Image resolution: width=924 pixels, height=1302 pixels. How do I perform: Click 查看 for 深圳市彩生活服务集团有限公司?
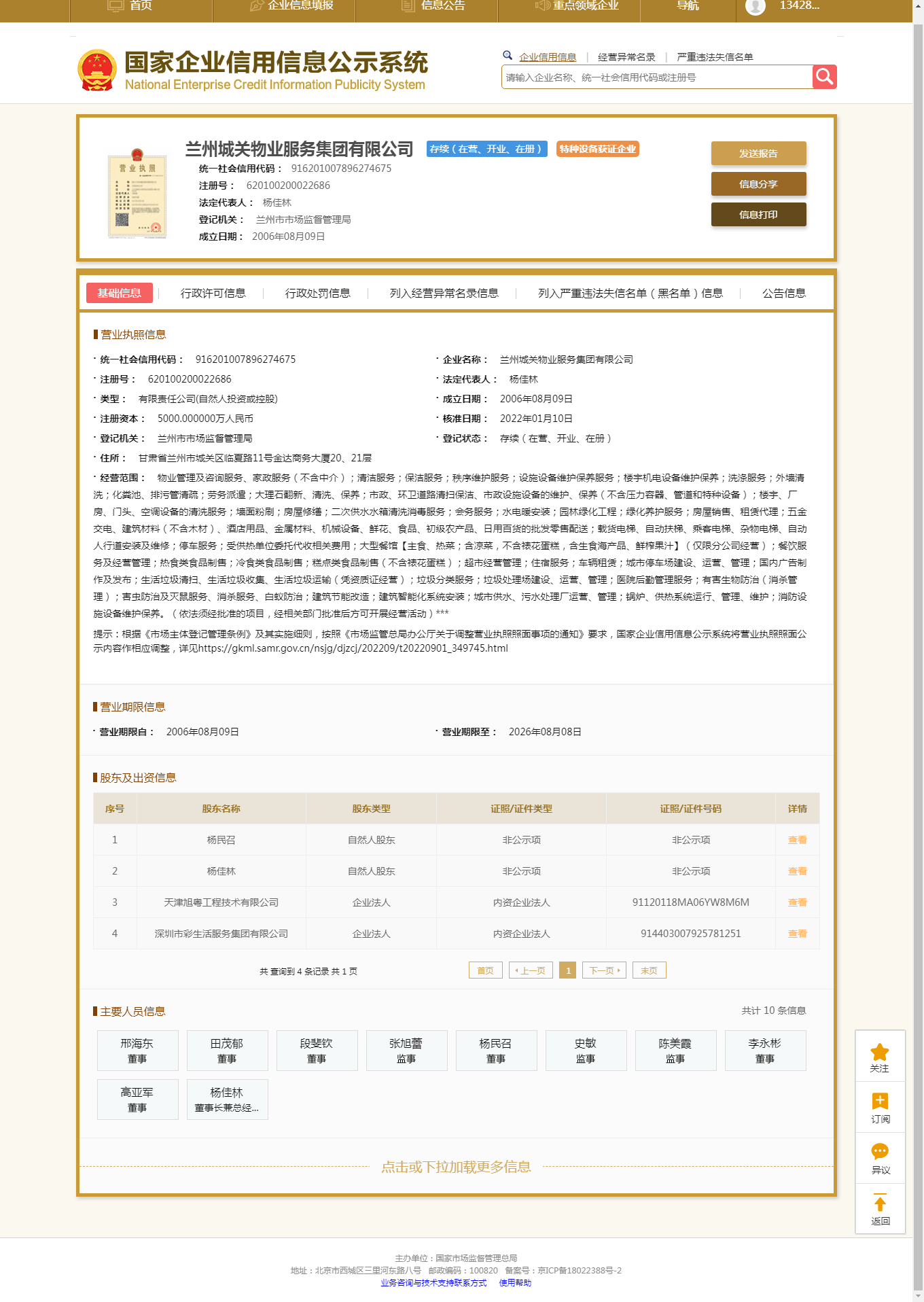pos(797,934)
